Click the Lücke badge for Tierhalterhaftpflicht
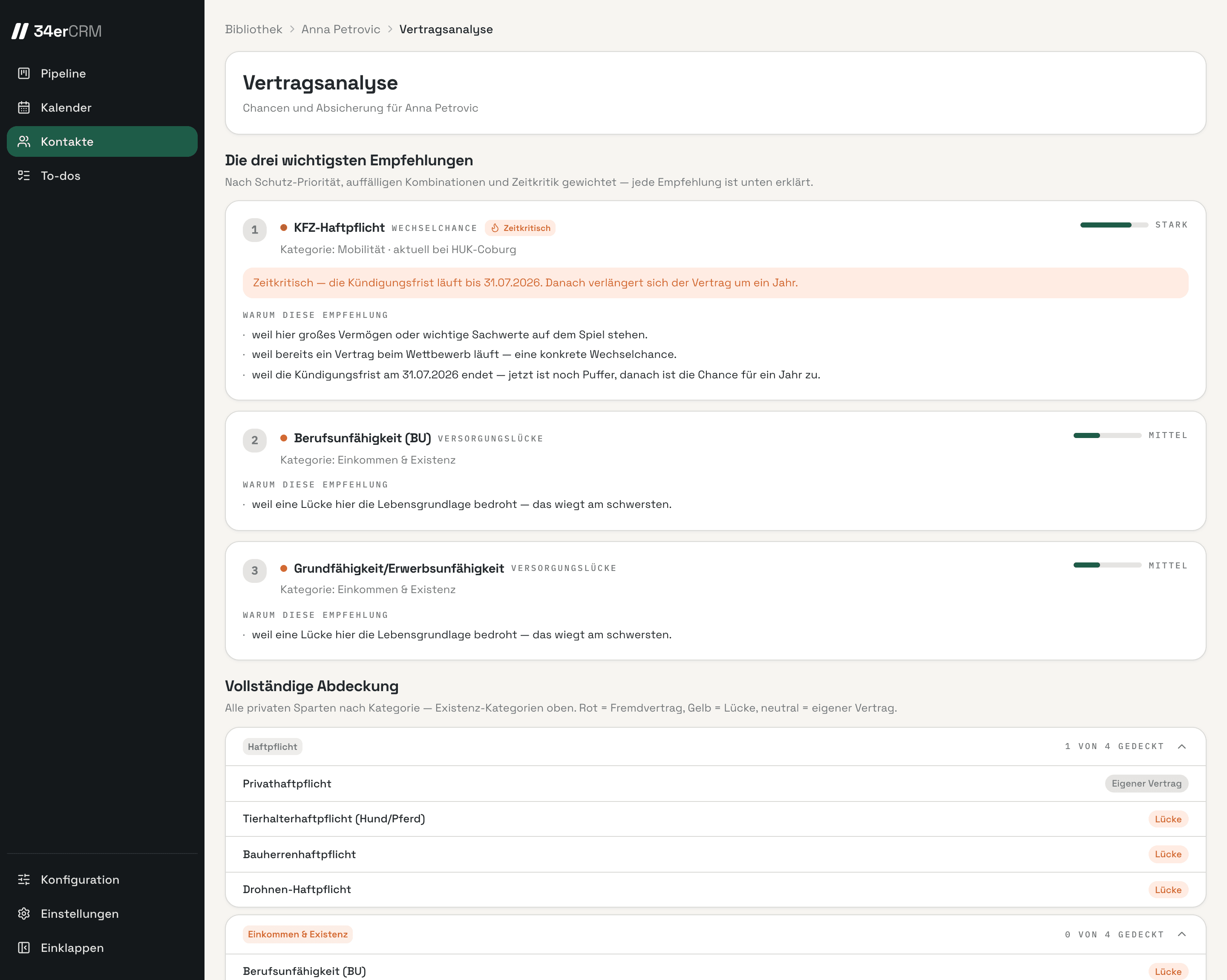 (x=1168, y=819)
